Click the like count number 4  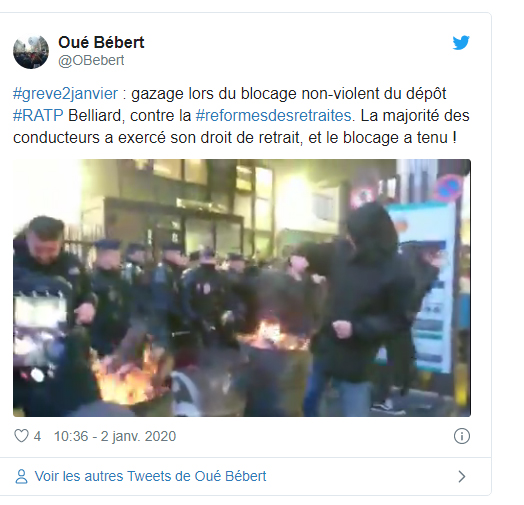pyautogui.click(x=37, y=436)
